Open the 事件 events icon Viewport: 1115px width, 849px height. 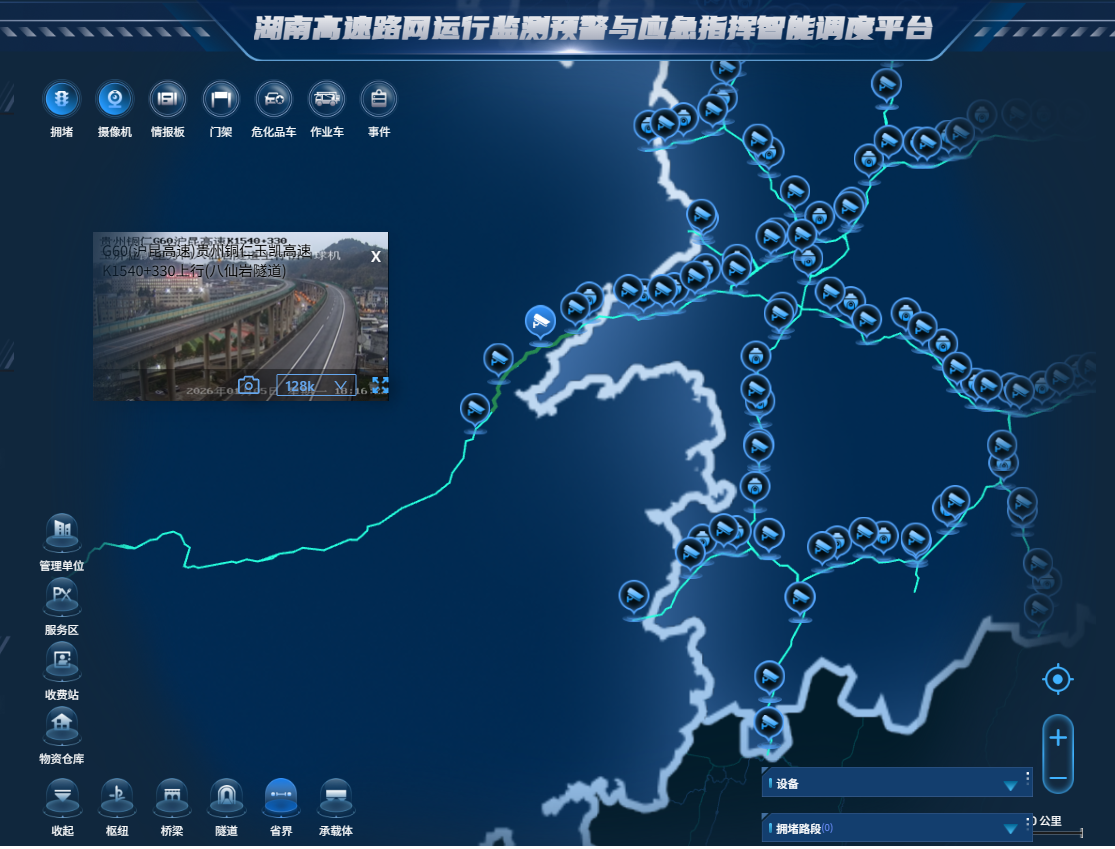pyautogui.click(x=379, y=99)
